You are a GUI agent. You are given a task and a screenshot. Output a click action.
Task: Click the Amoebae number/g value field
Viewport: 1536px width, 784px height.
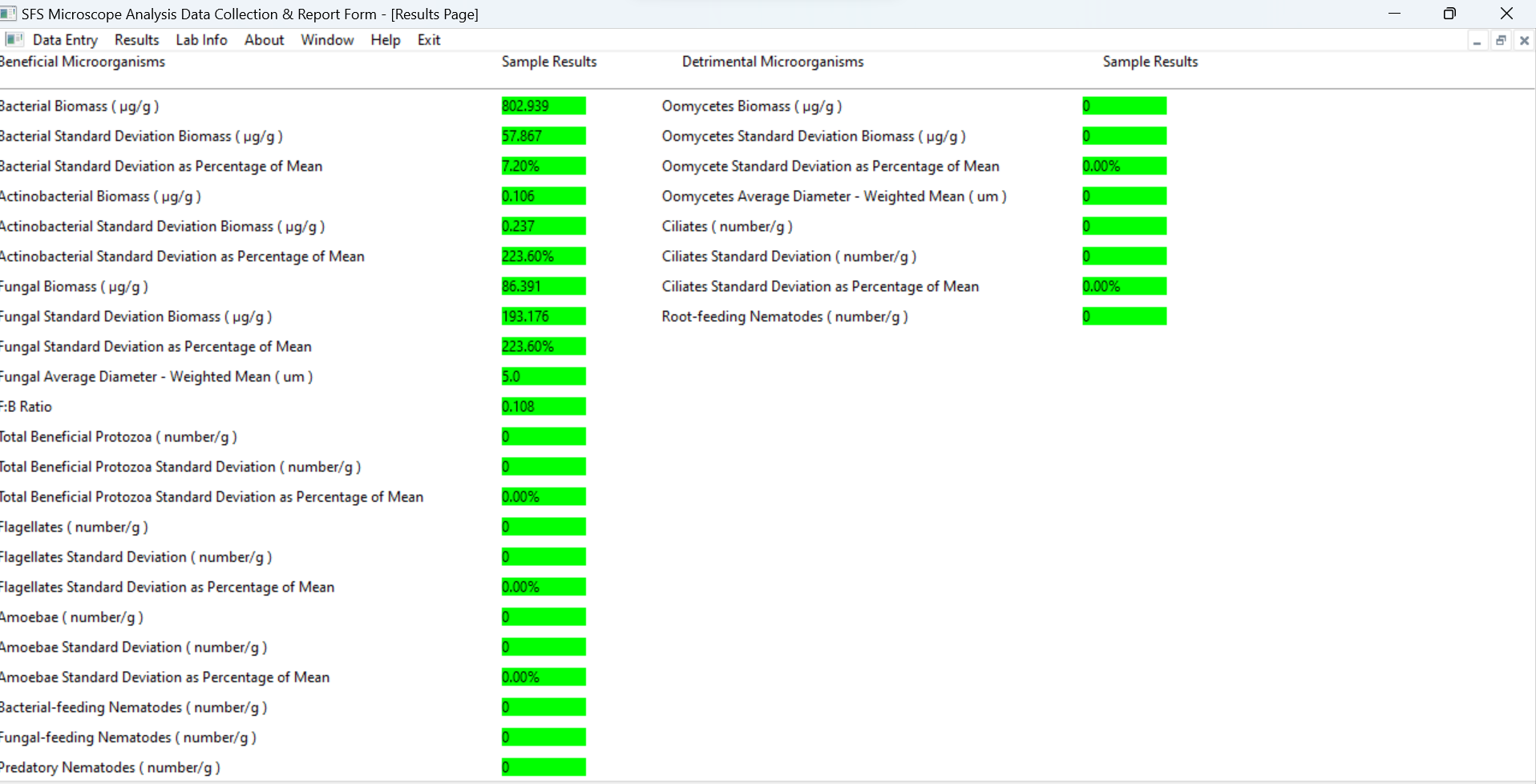click(x=544, y=617)
